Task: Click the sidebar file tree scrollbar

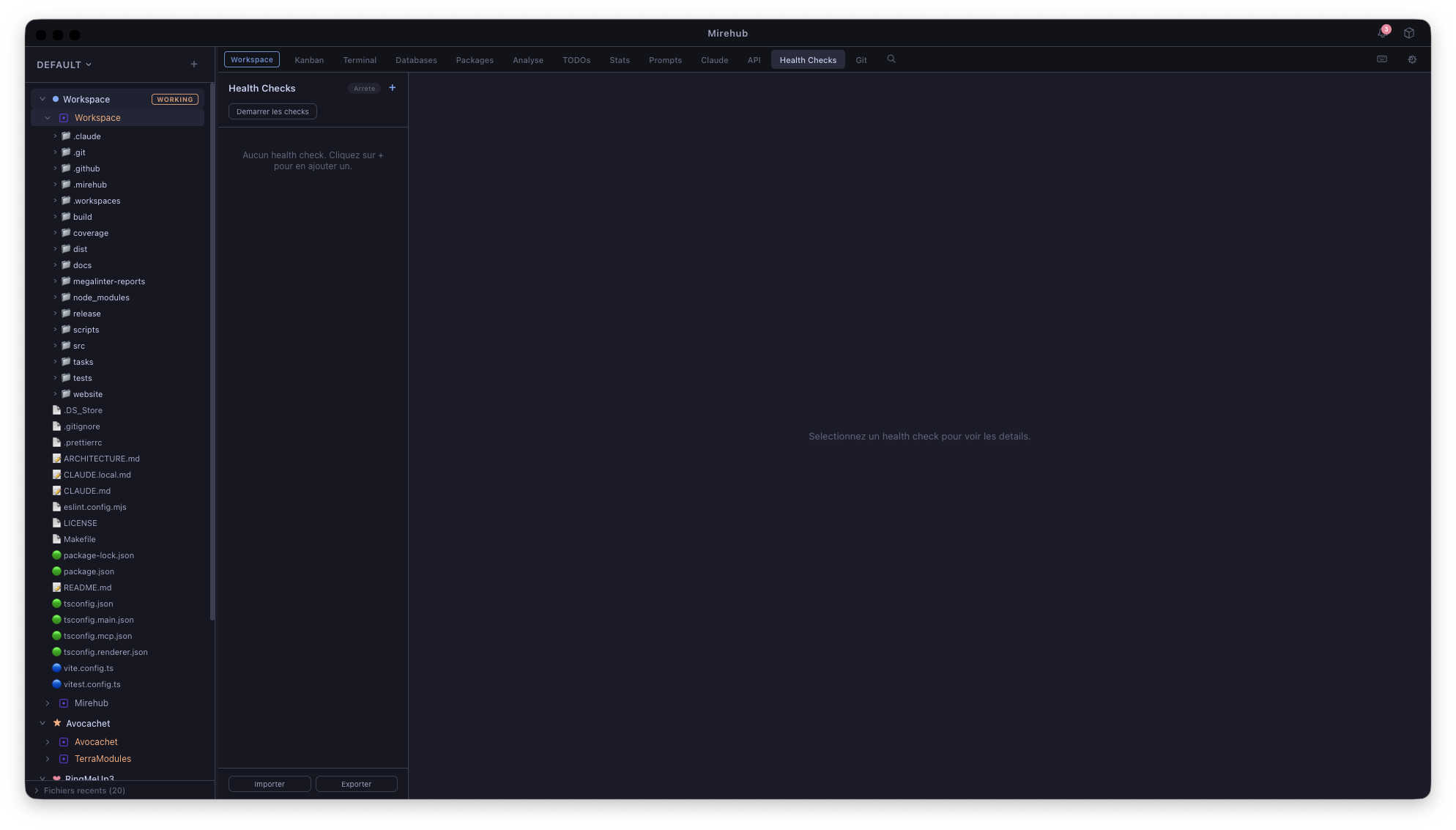Action: (x=212, y=352)
